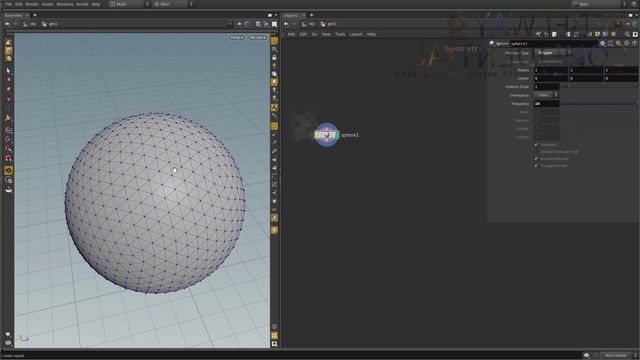Click the back arrow in network editor path
The width and height of the screenshot is (640, 360).
[x=286, y=24]
